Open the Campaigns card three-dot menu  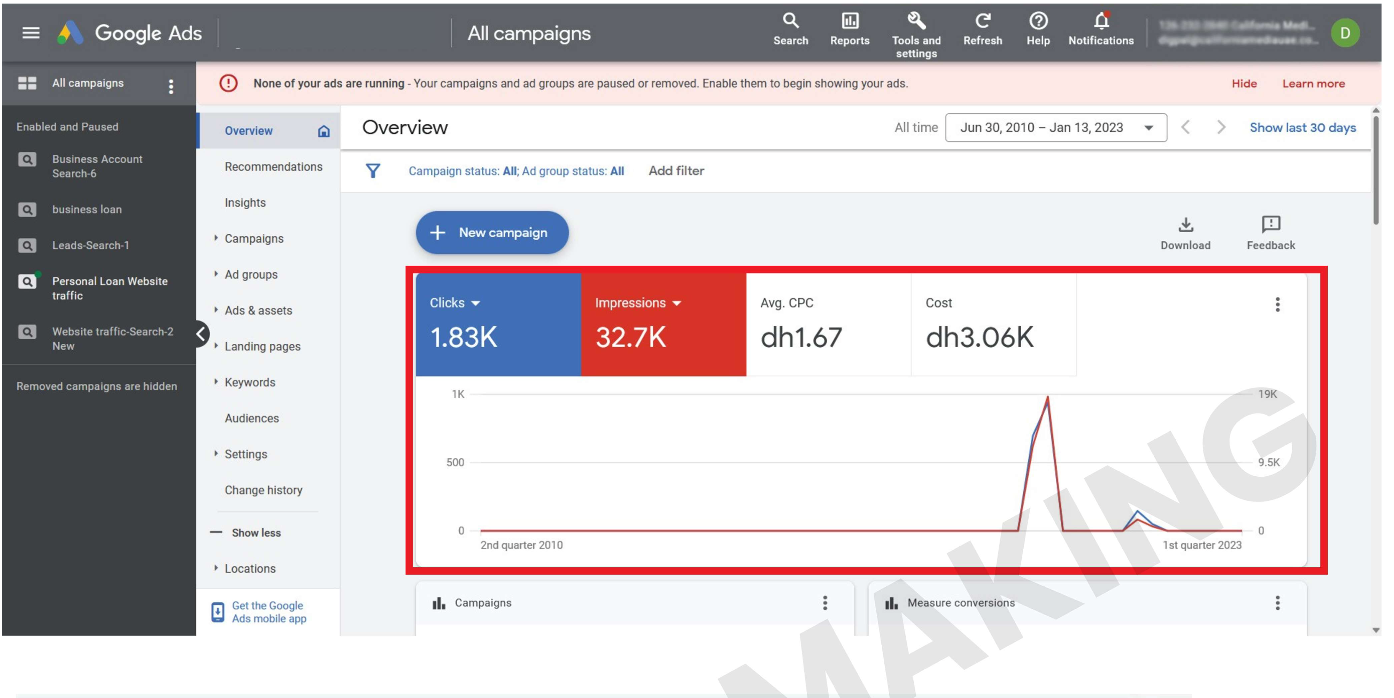coord(825,603)
